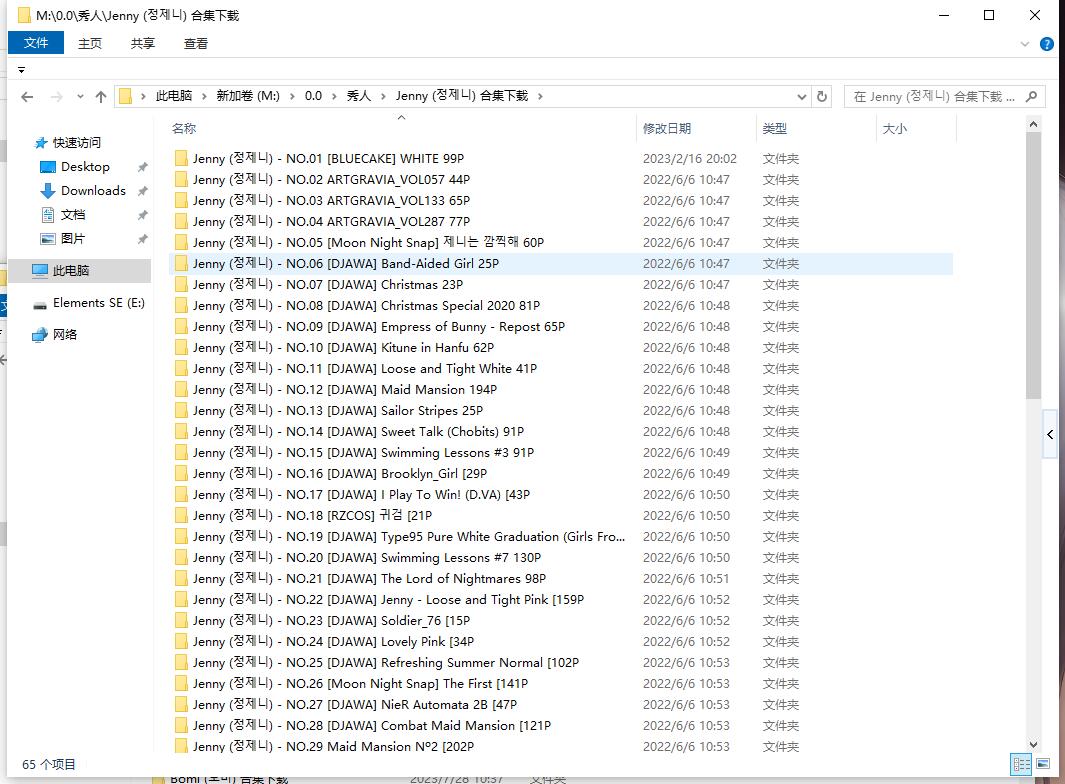This screenshot has height=784, width=1065.
Task: Click folder icon of NO.02 ARTGRAVIA_VOL057
Action: pos(181,179)
